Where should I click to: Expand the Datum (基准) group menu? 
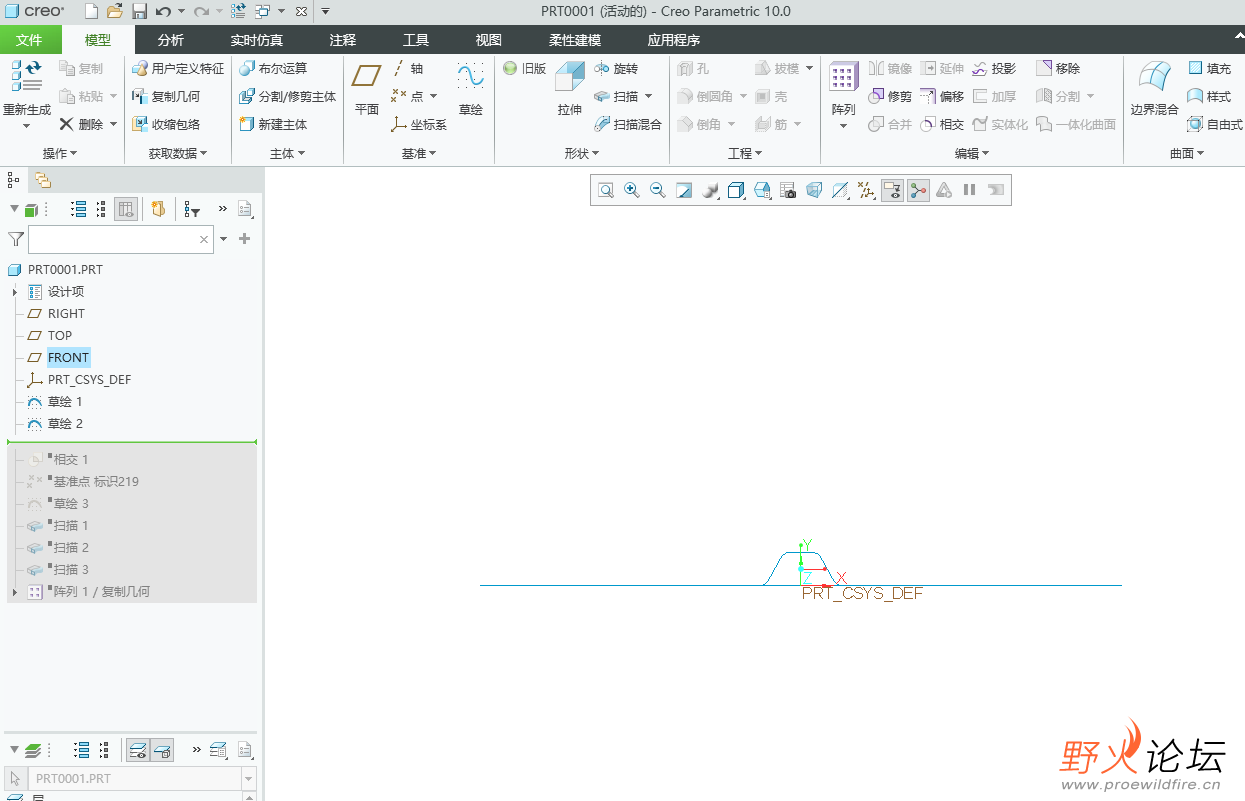pos(419,153)
